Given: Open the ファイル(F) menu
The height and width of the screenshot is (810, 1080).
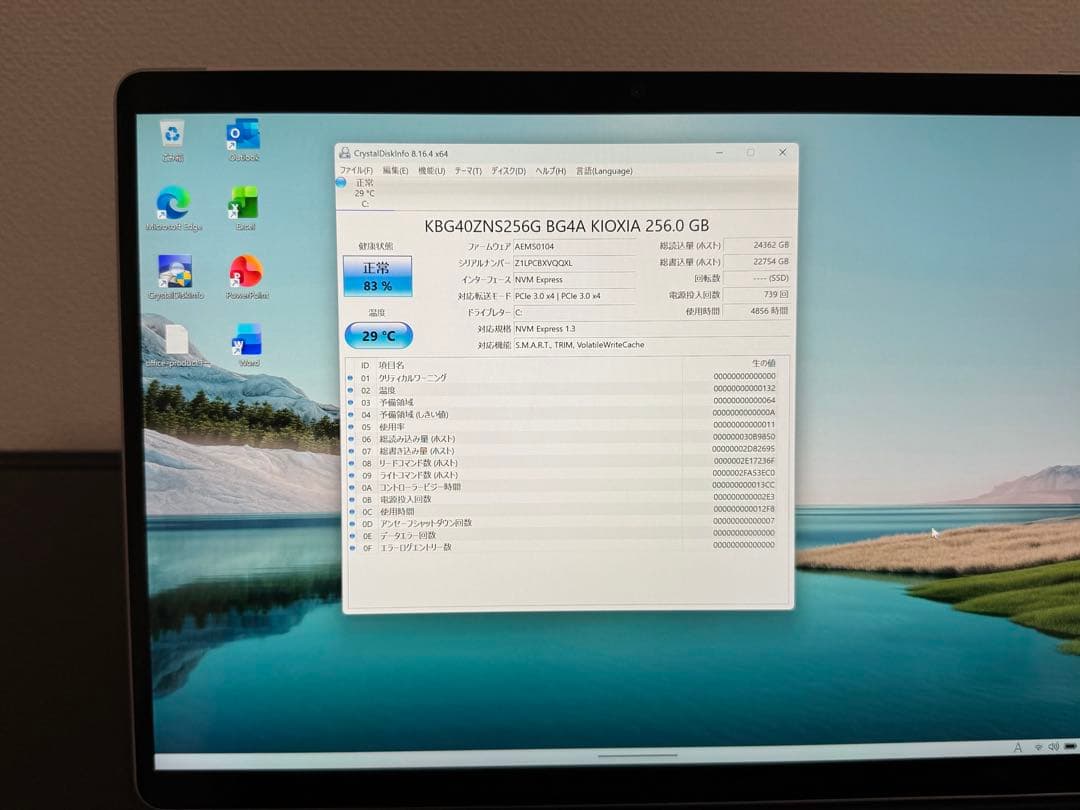Looking at the screenshot, I should [x=356, y=171].
